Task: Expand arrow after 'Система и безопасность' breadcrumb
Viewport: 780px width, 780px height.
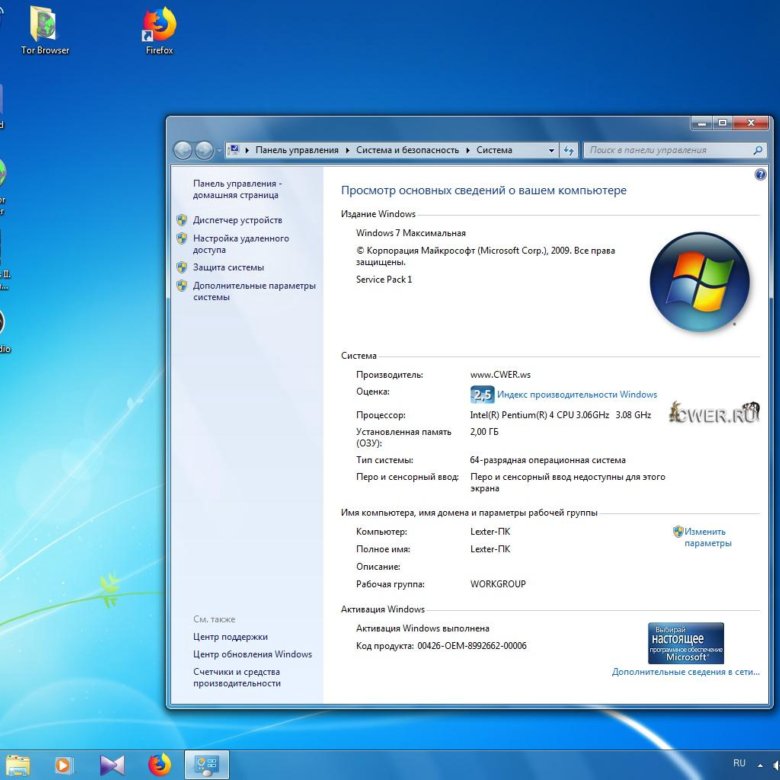Action: [467, 150]
